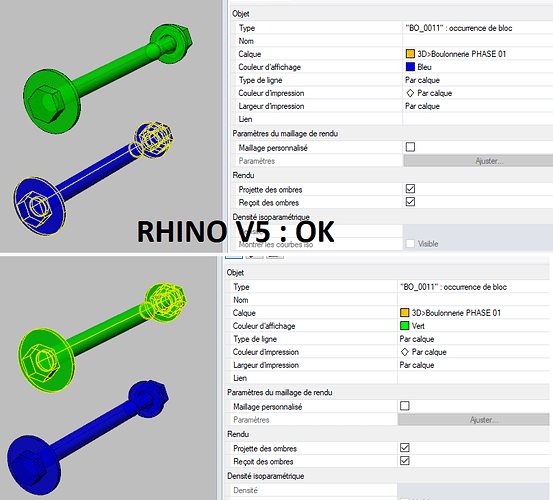Click Densité isoparamétrique header in the lower panel
The image size is (553, 500).
[266, 476]
